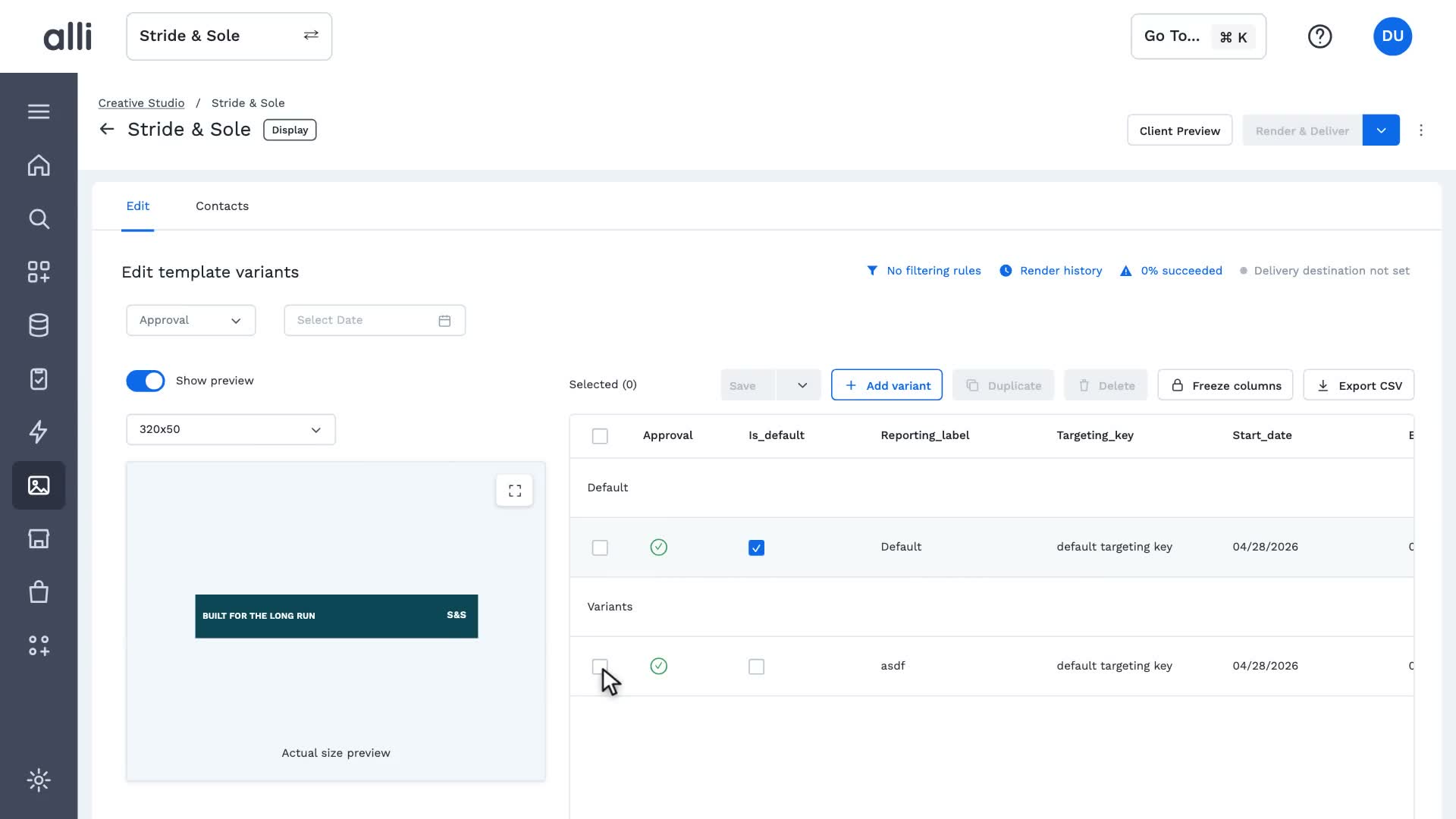Click the approved check icon in the asdf row

pos(659,667)
